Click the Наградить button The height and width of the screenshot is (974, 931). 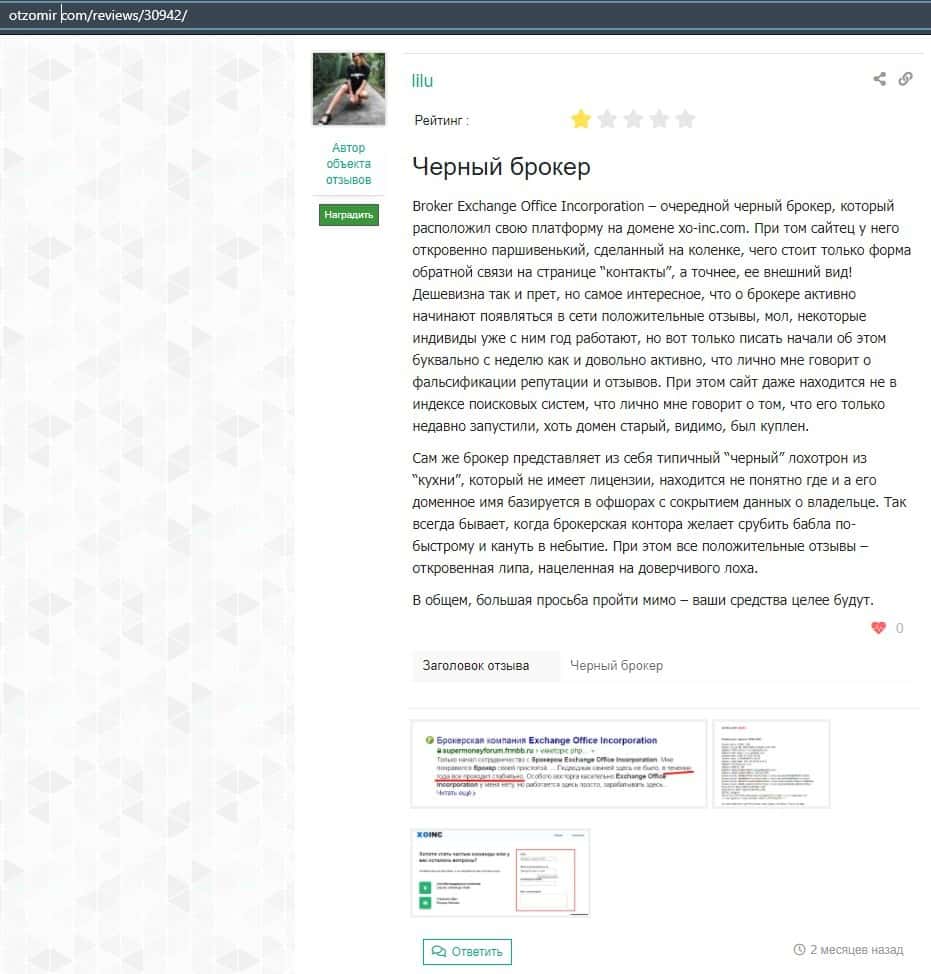[x=348, y=215]
